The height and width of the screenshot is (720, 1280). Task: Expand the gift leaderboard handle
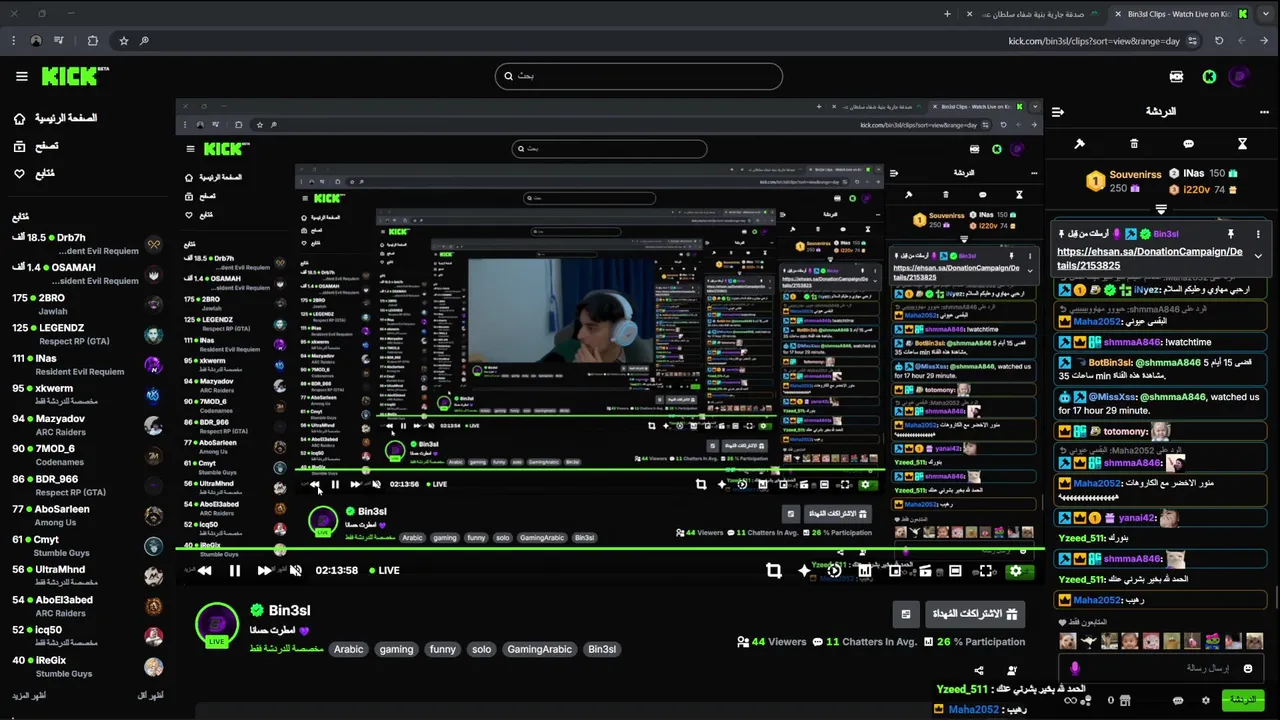point(1161,209)
